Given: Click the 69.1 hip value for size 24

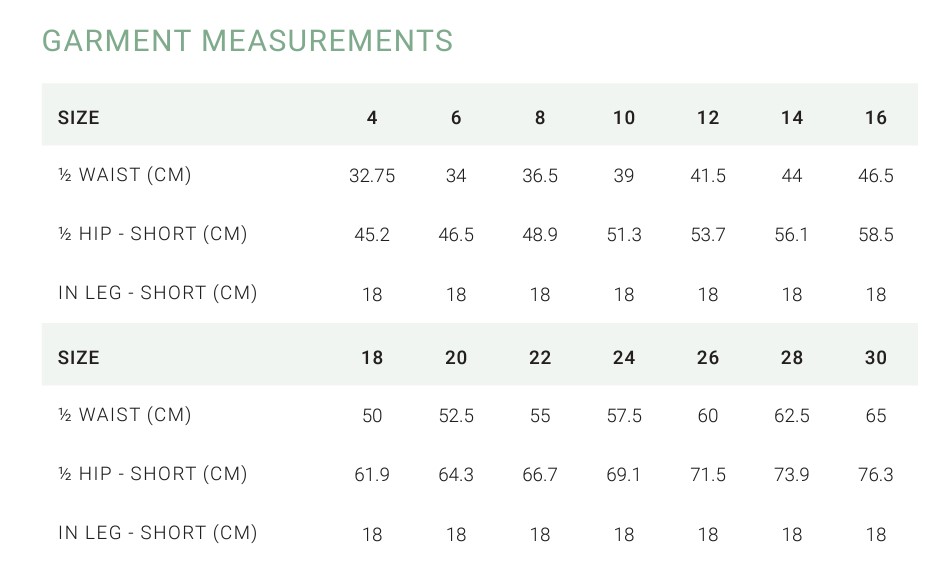Looking at the screenshot, I should 624,475.
